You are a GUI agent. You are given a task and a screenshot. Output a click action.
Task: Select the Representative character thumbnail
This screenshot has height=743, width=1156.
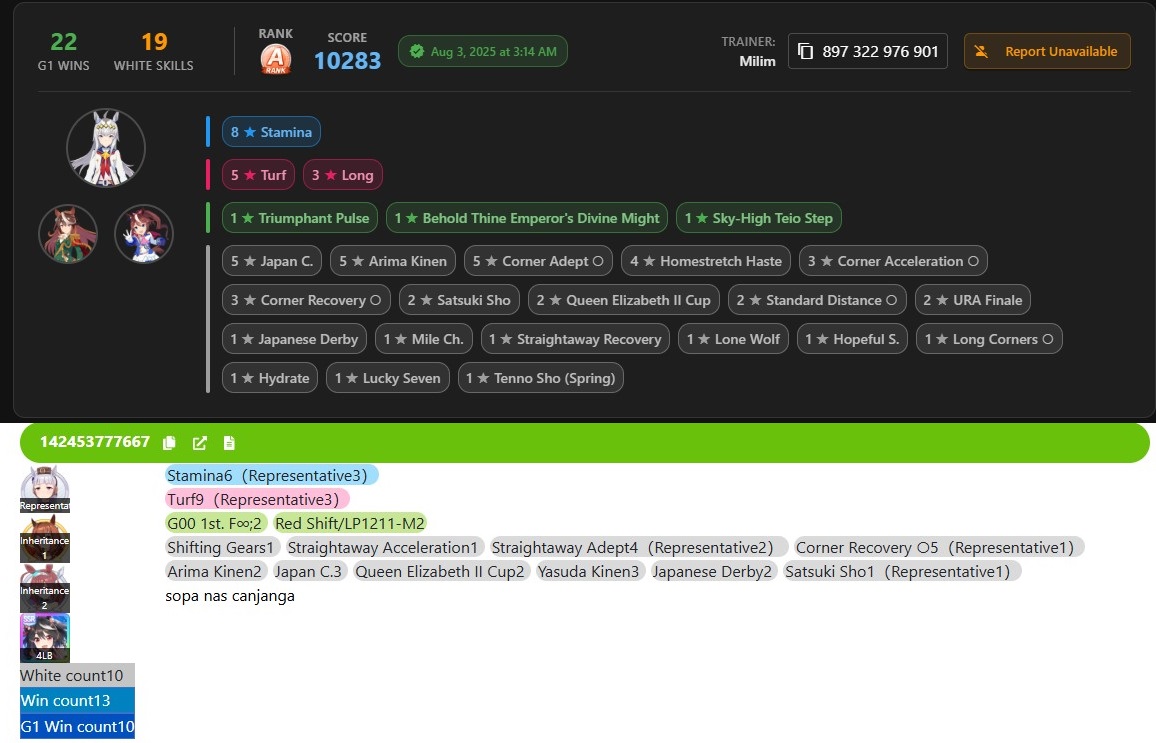[x=45, y=489]
